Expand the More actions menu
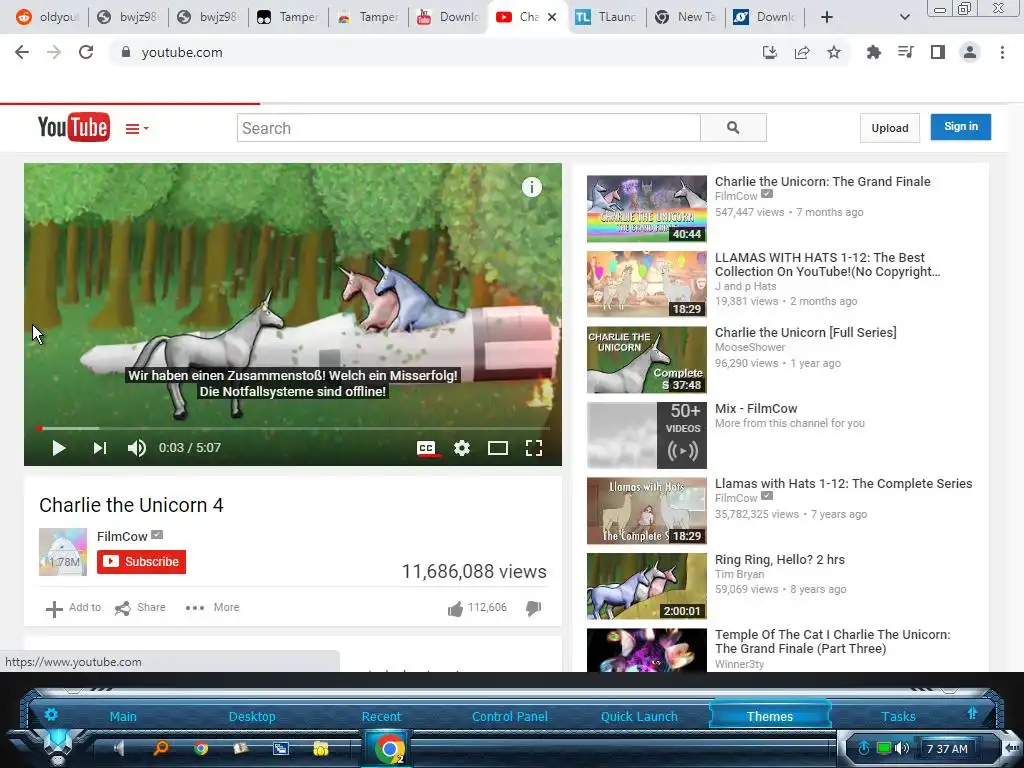 click(212, 608)
